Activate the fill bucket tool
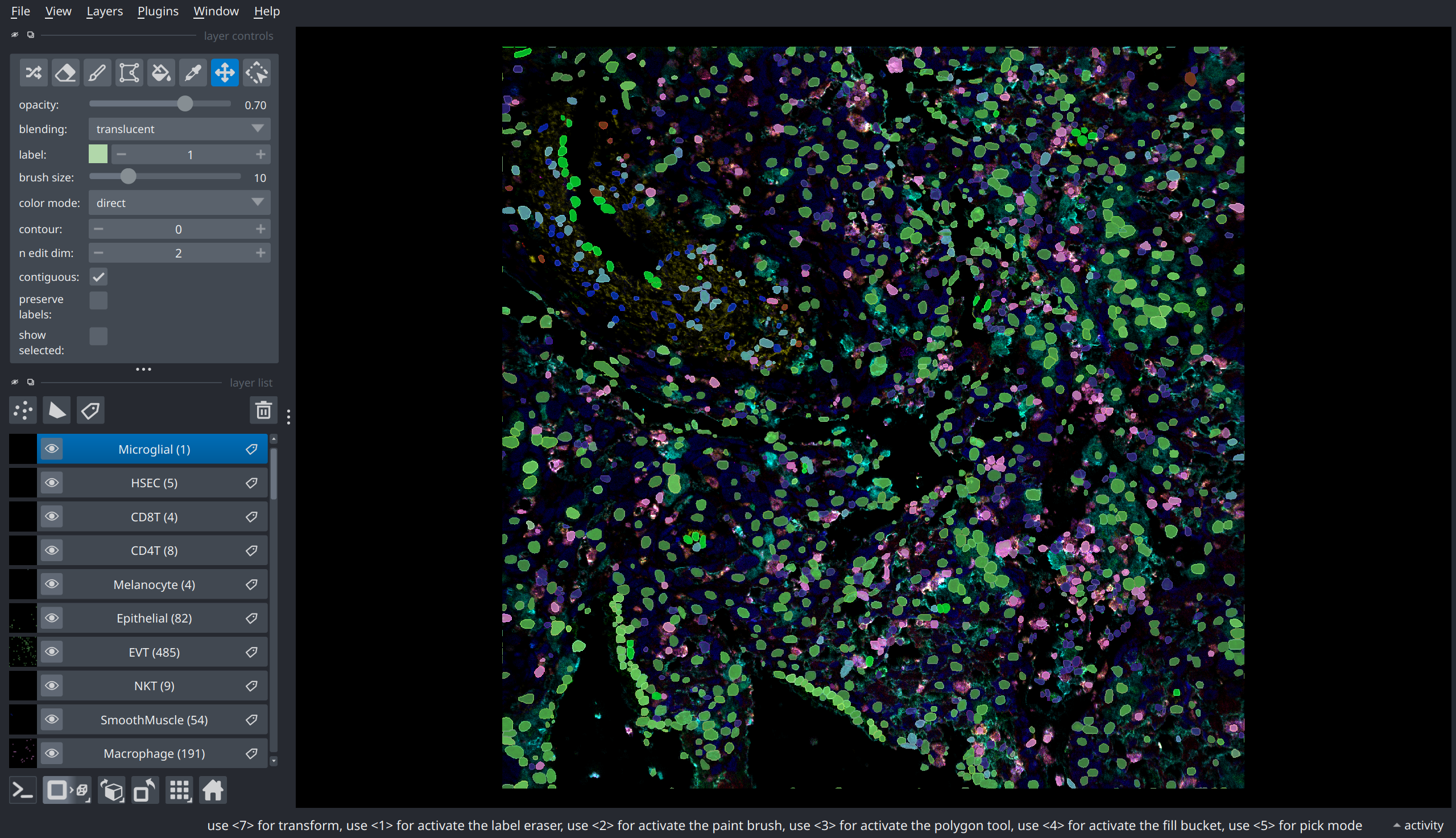Screen dimensions: 1456x838 [x=161, y=73]
